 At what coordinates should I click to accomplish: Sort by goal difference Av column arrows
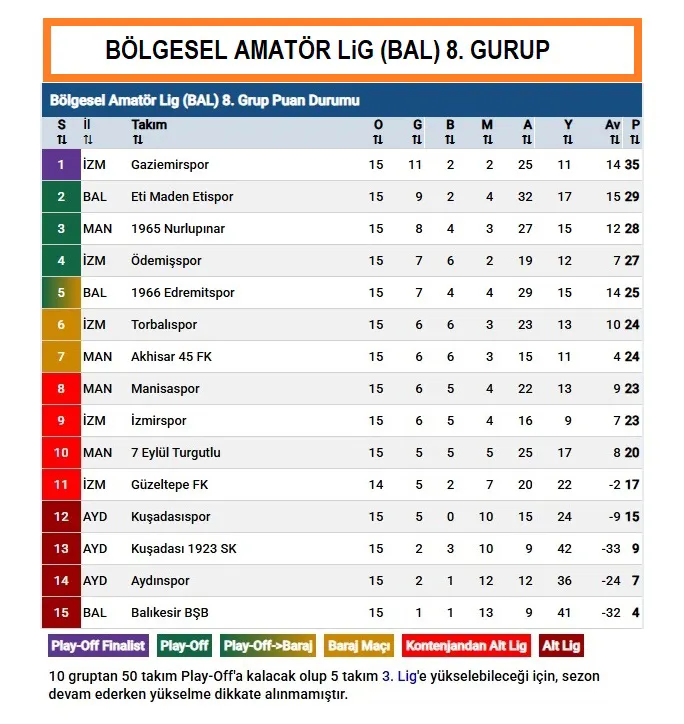pyautogui.click(x=615, y=140)
